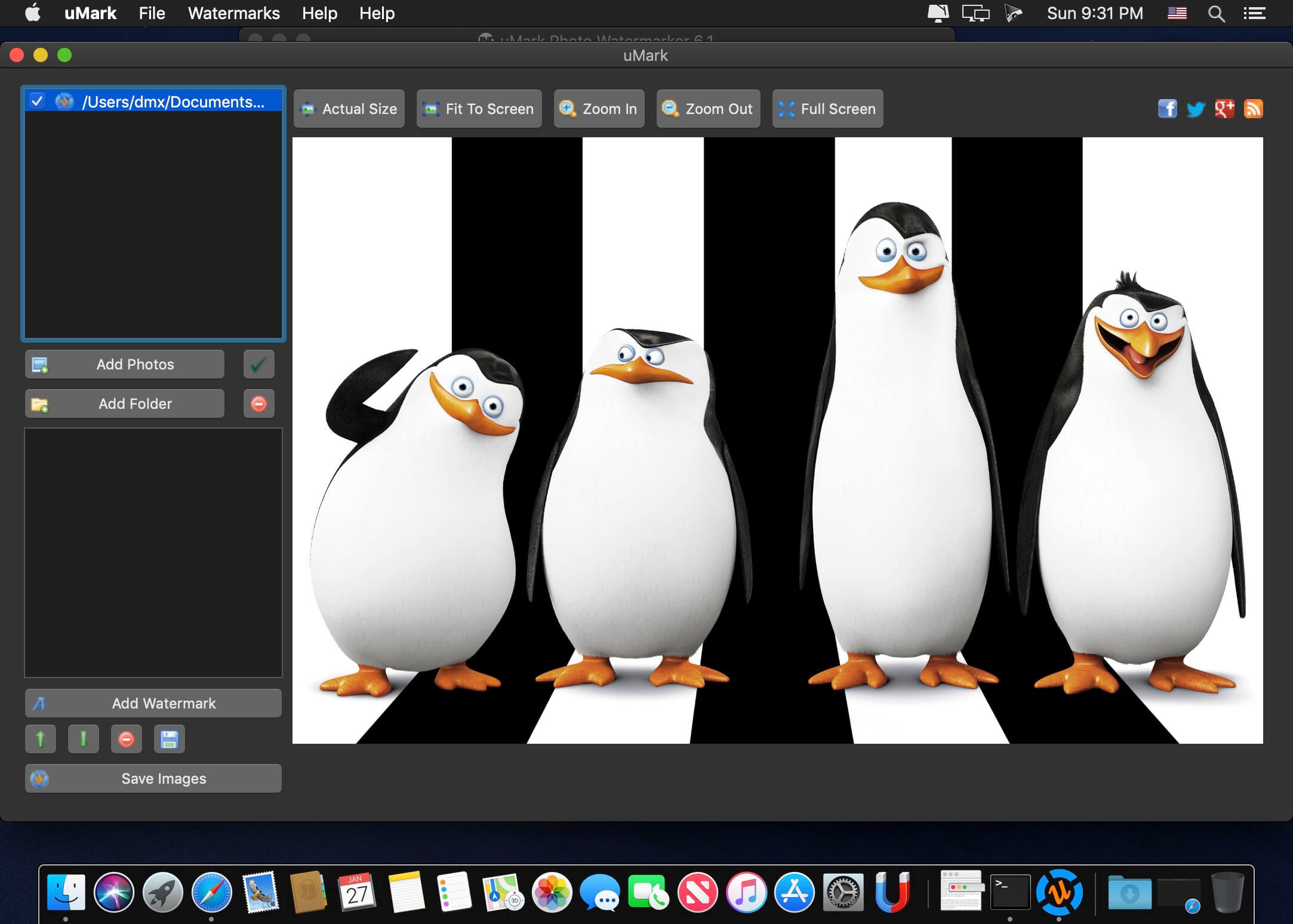Click the Sun 9:31 PM clock
This screenshot has height=924, width=1293.
point(1095,13)
